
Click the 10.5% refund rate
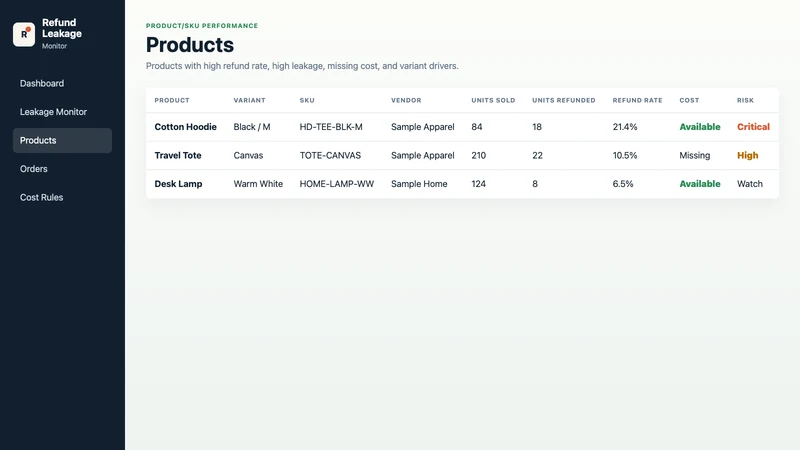(x=625, y=156)
